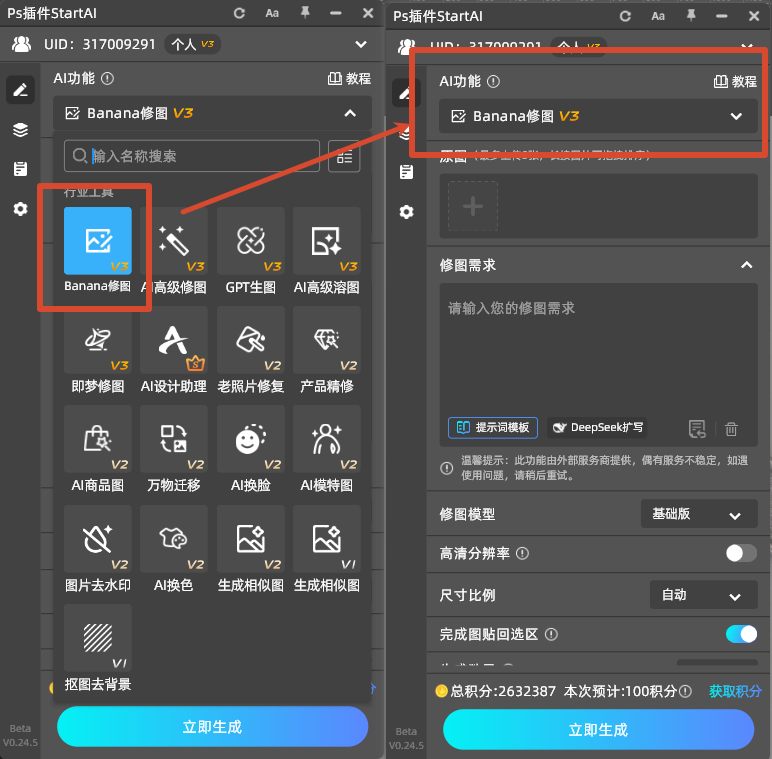
Task: Clear the prompt with the trash icon
Action: click(x=731, y=429)
